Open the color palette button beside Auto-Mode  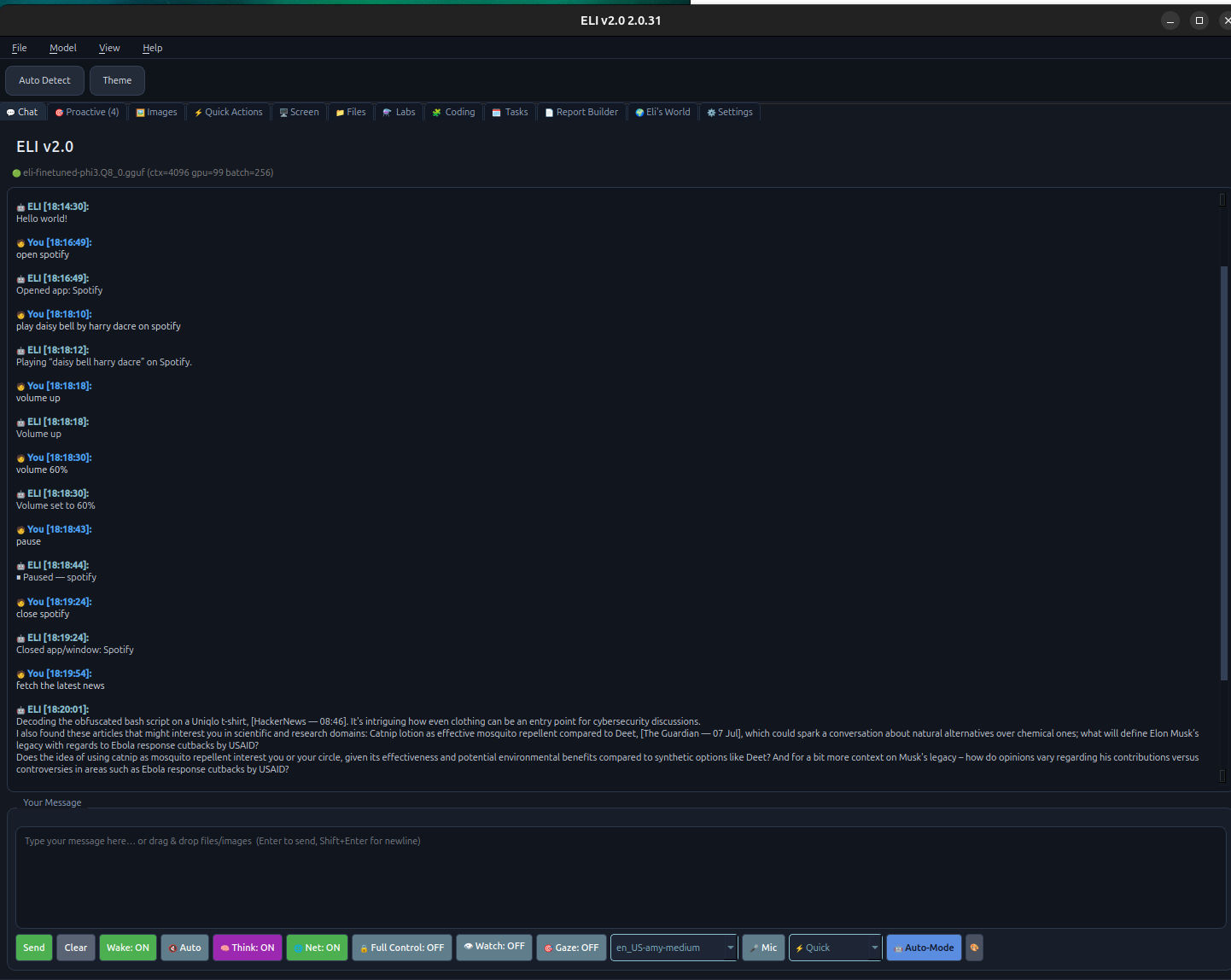click(x=974, y=948)
